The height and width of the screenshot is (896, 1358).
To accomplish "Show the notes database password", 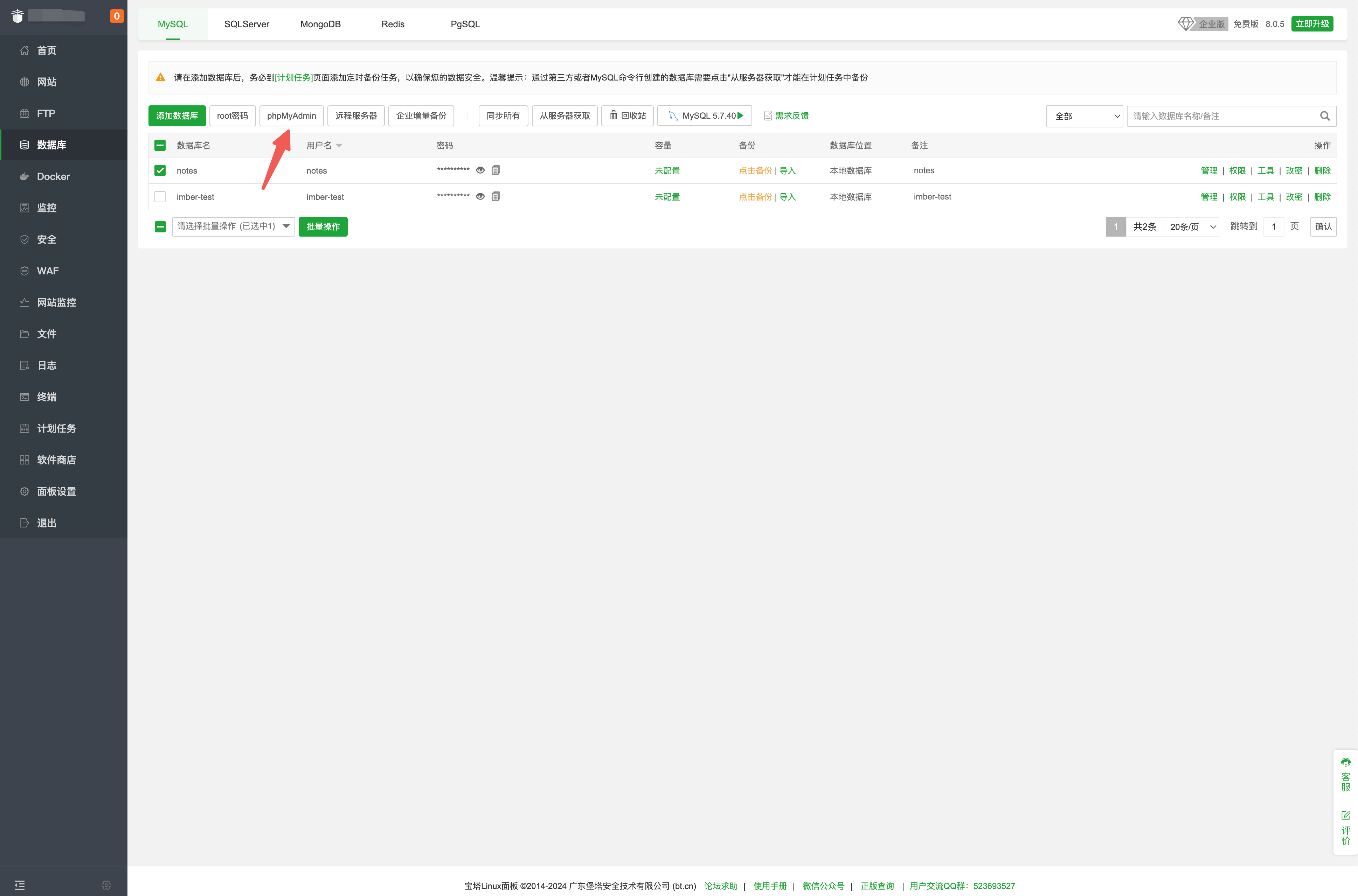I will click(x=480, y=170).
